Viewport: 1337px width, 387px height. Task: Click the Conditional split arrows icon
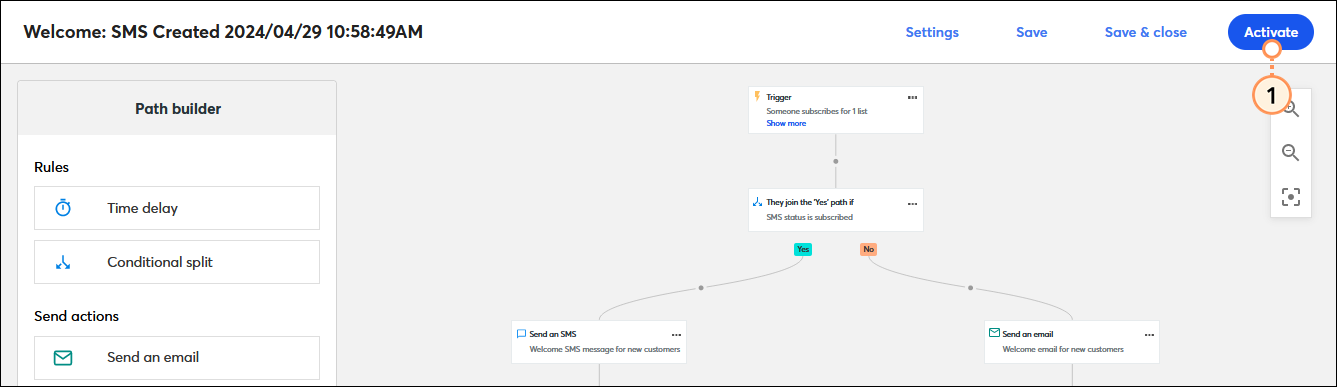[x=63, y=263]
